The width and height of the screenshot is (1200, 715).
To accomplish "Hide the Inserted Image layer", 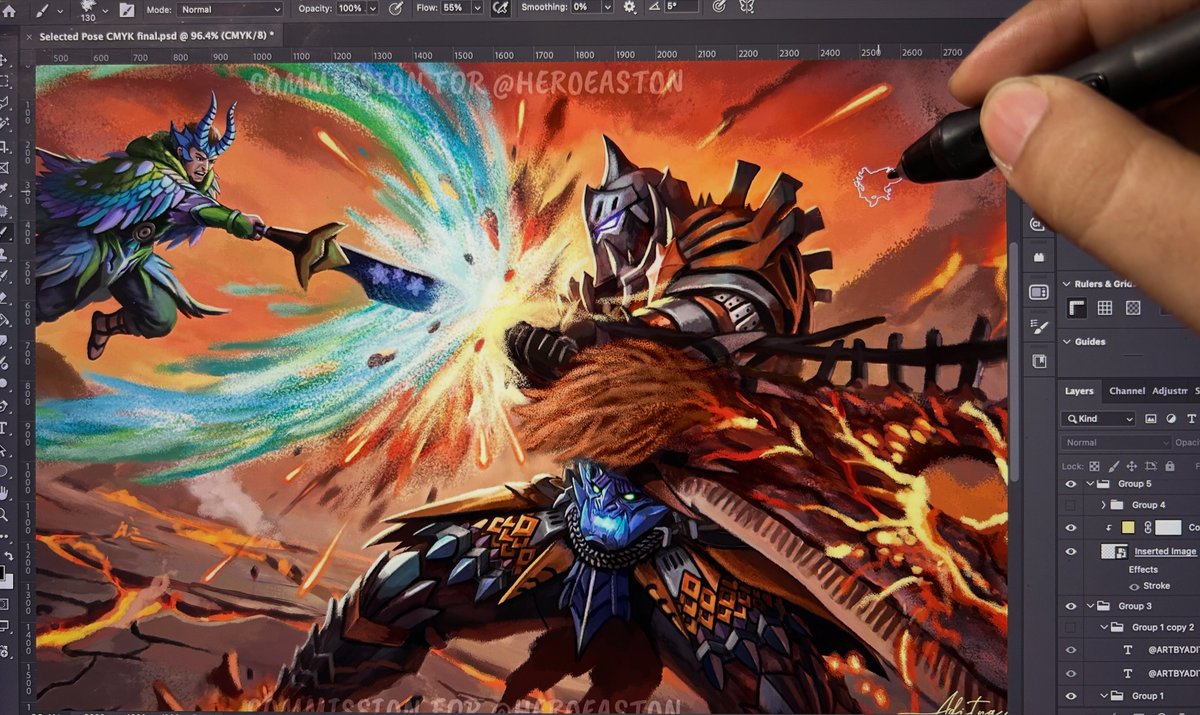I will point(1071,551).
